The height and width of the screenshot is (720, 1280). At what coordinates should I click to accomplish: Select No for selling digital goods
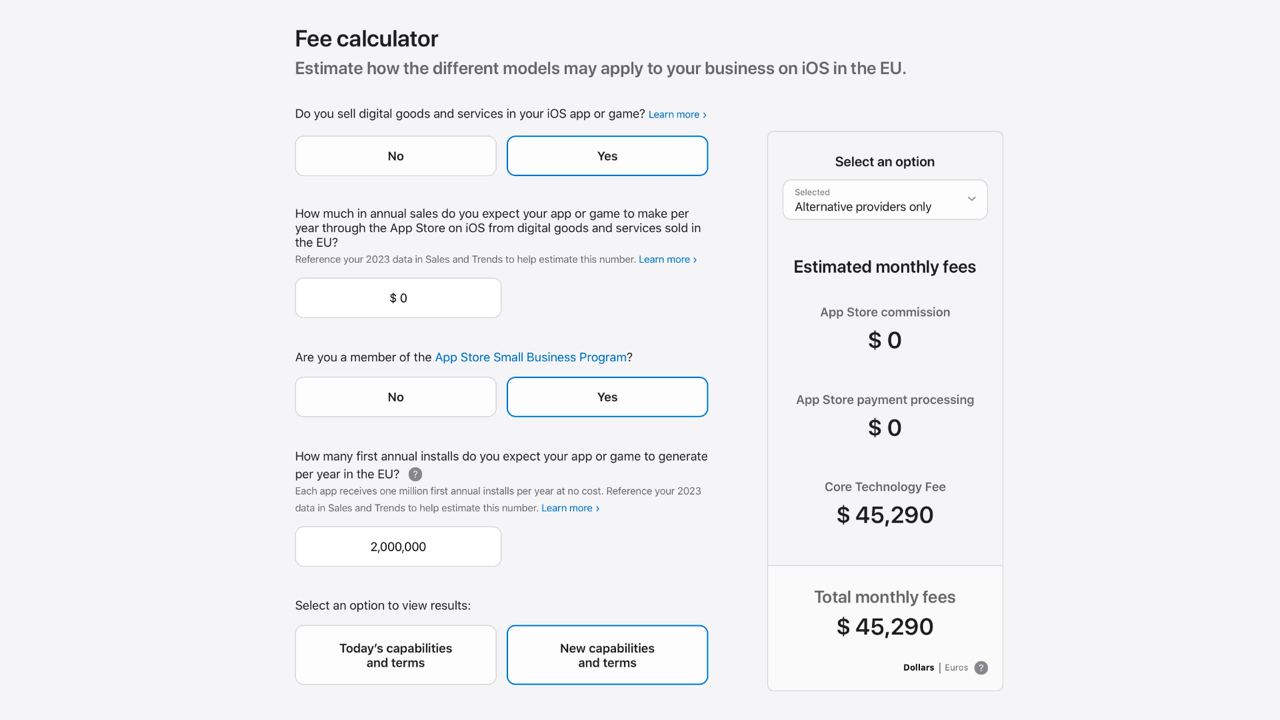(x=396, y=156)
